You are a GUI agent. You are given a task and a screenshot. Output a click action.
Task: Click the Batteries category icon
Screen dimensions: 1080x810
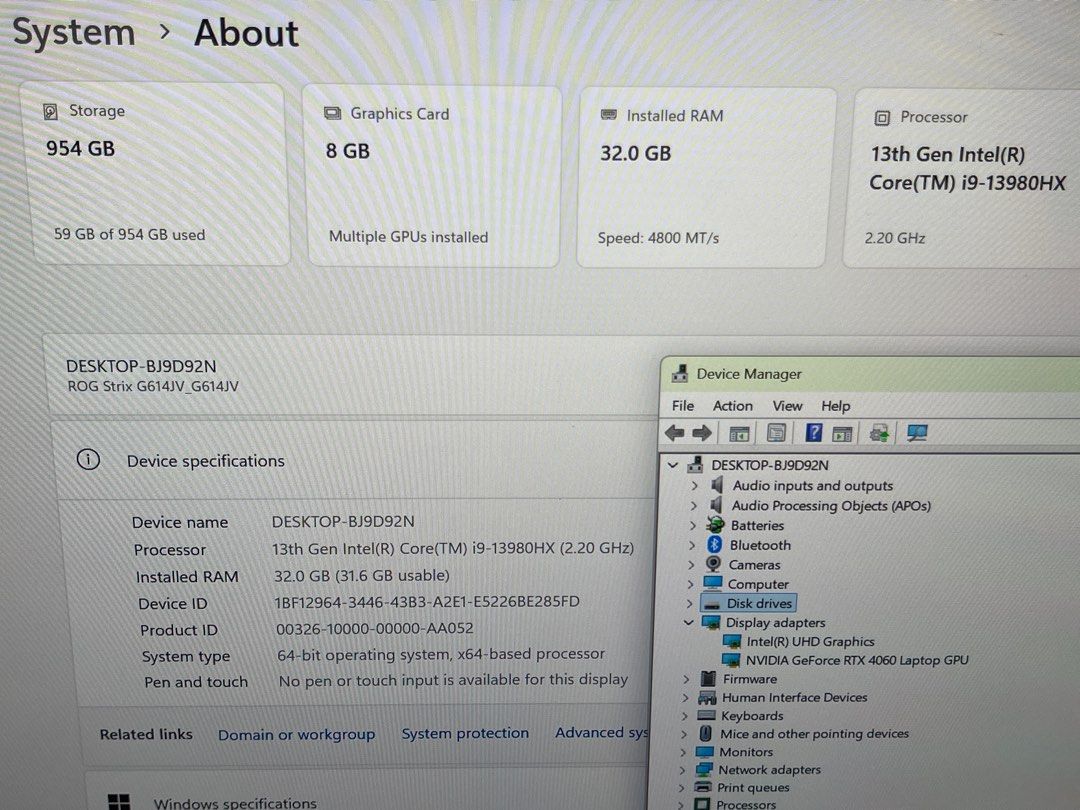(714, 525)
